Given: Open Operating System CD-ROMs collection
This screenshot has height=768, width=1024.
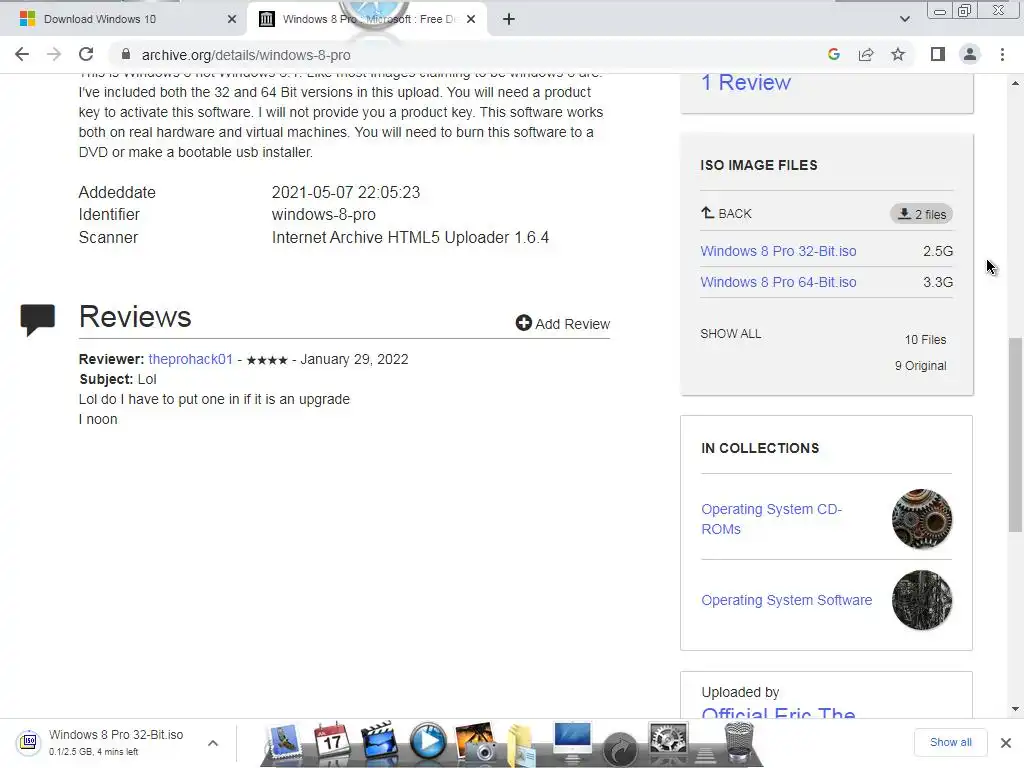Looking at the screenshot, I should pos(772,519).
